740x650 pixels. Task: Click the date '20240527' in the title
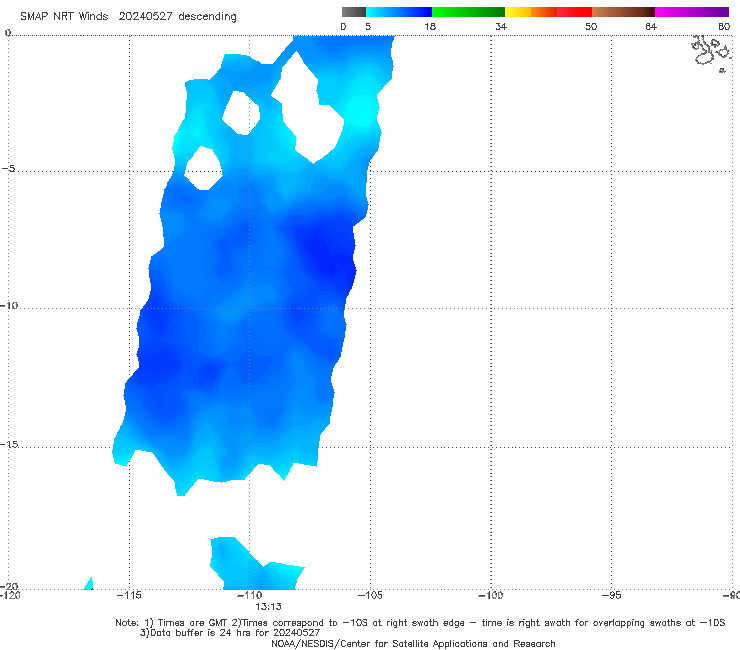145,17
